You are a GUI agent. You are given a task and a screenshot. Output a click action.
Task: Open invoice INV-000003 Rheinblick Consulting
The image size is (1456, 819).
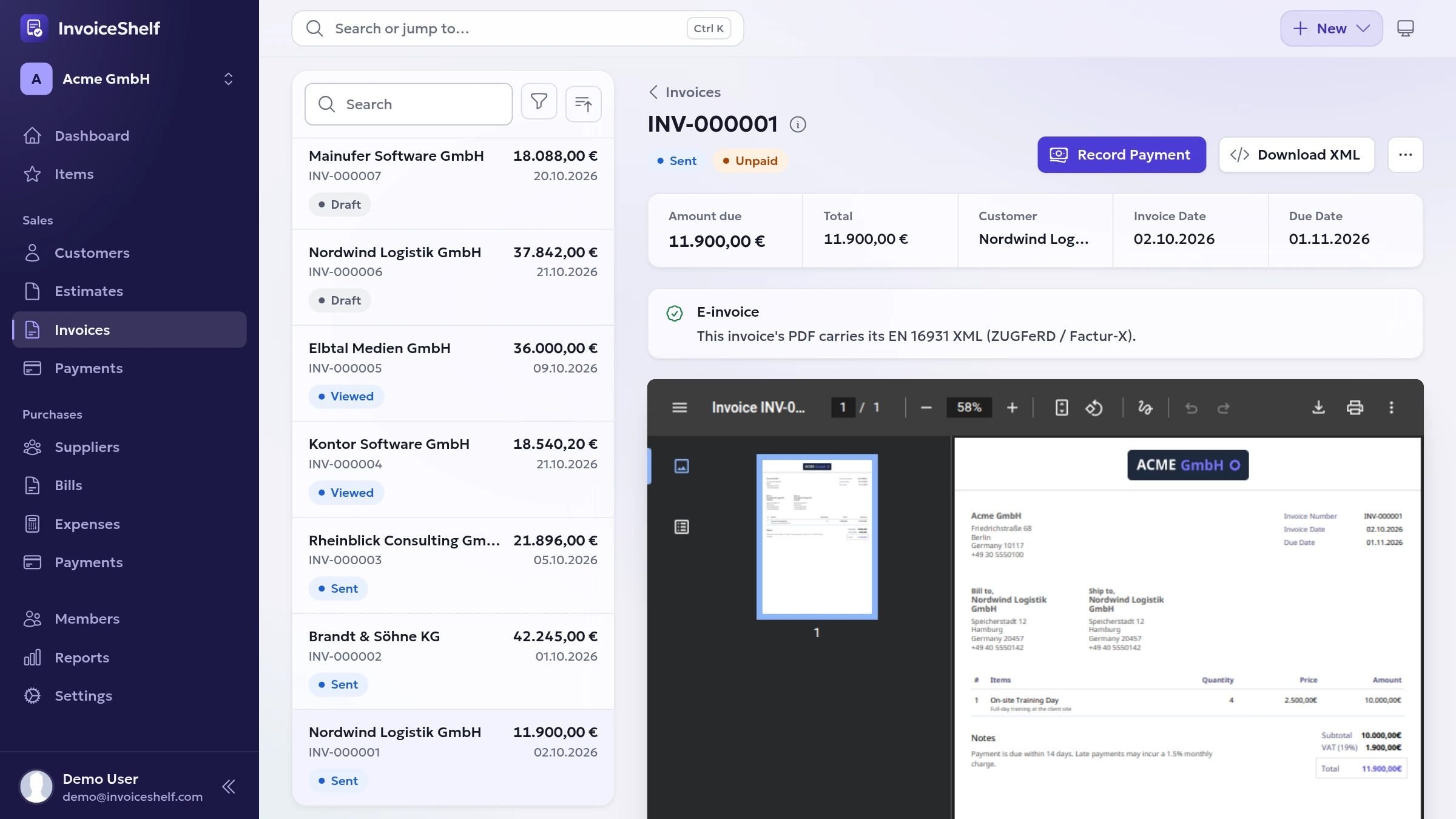[x=453, y=565]
